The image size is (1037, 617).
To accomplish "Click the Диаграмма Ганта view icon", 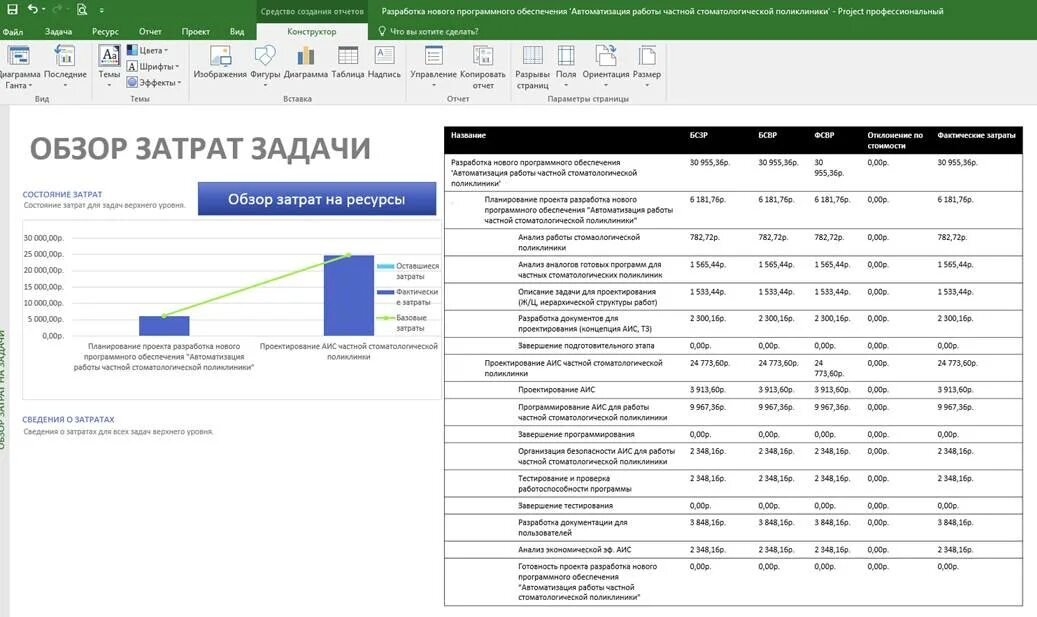I will 18,56.
